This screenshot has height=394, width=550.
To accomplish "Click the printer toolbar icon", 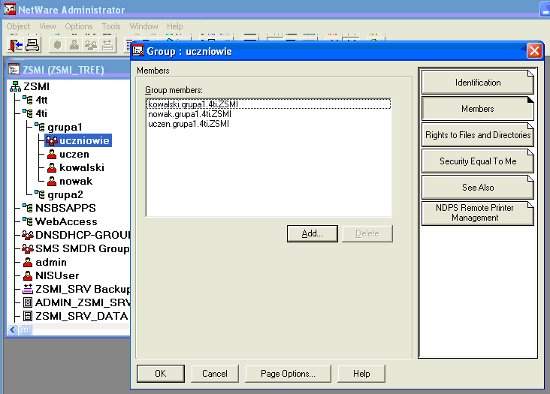I will [32, 46].
